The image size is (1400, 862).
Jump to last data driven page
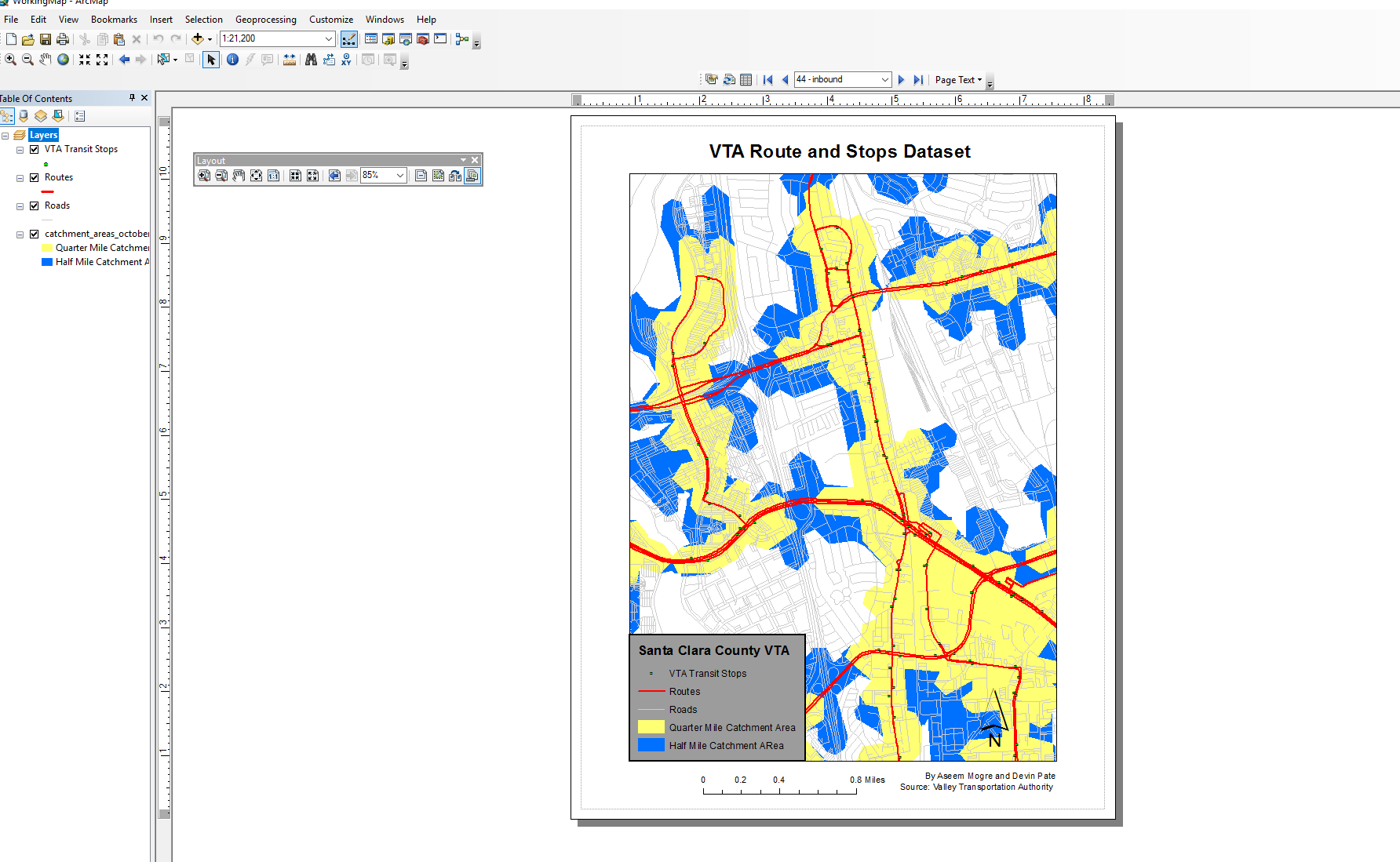tap(918, 80)
